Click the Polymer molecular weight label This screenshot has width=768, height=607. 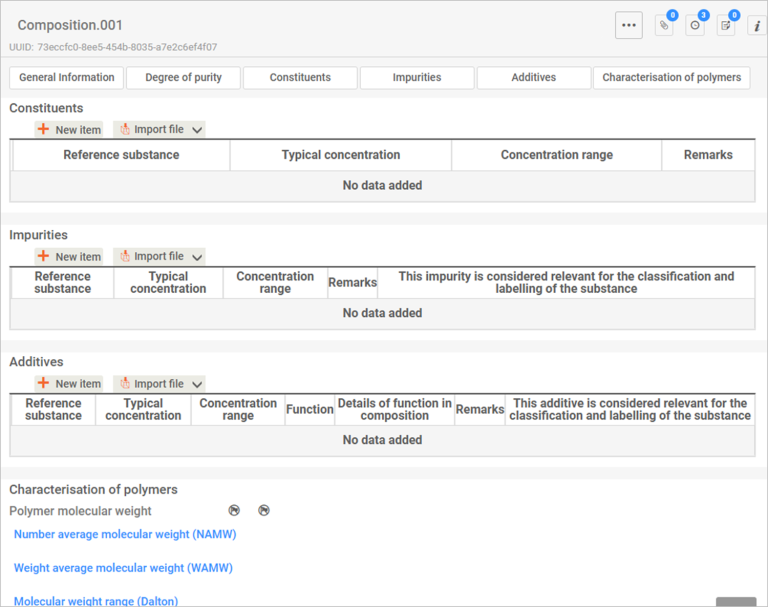point(80,511)
